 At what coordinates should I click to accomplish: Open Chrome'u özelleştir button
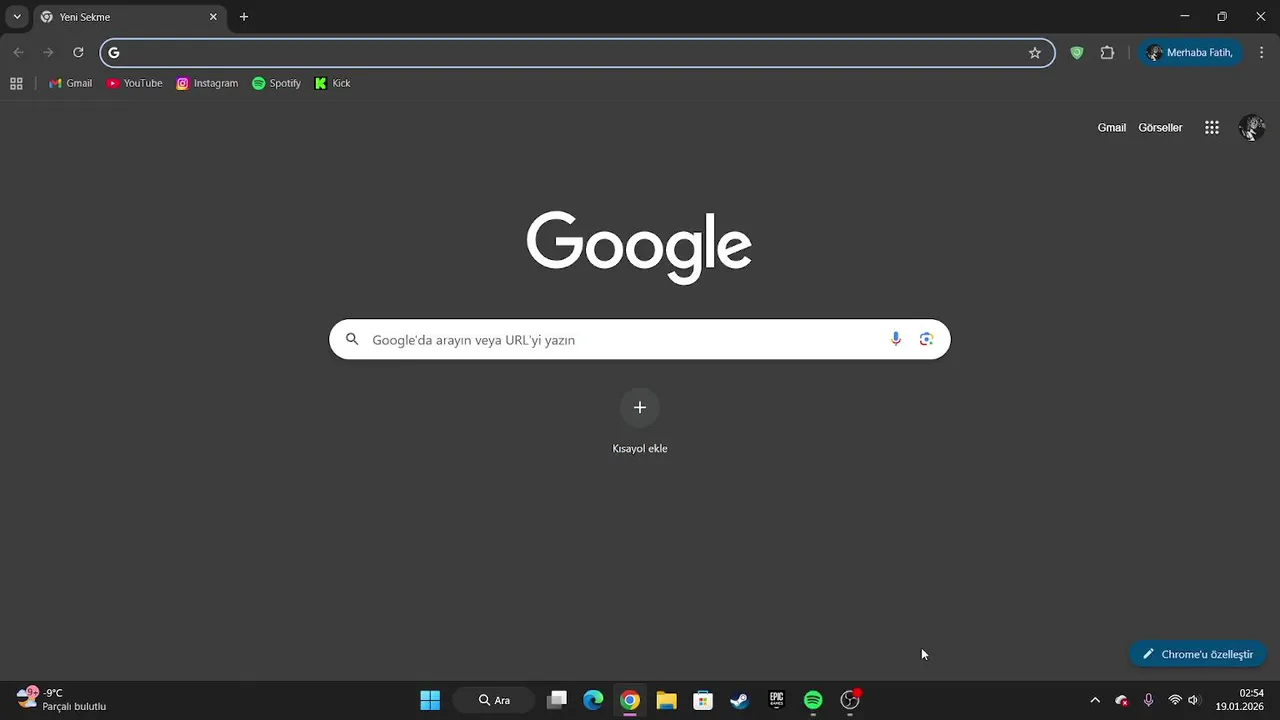click(1198, 654)
